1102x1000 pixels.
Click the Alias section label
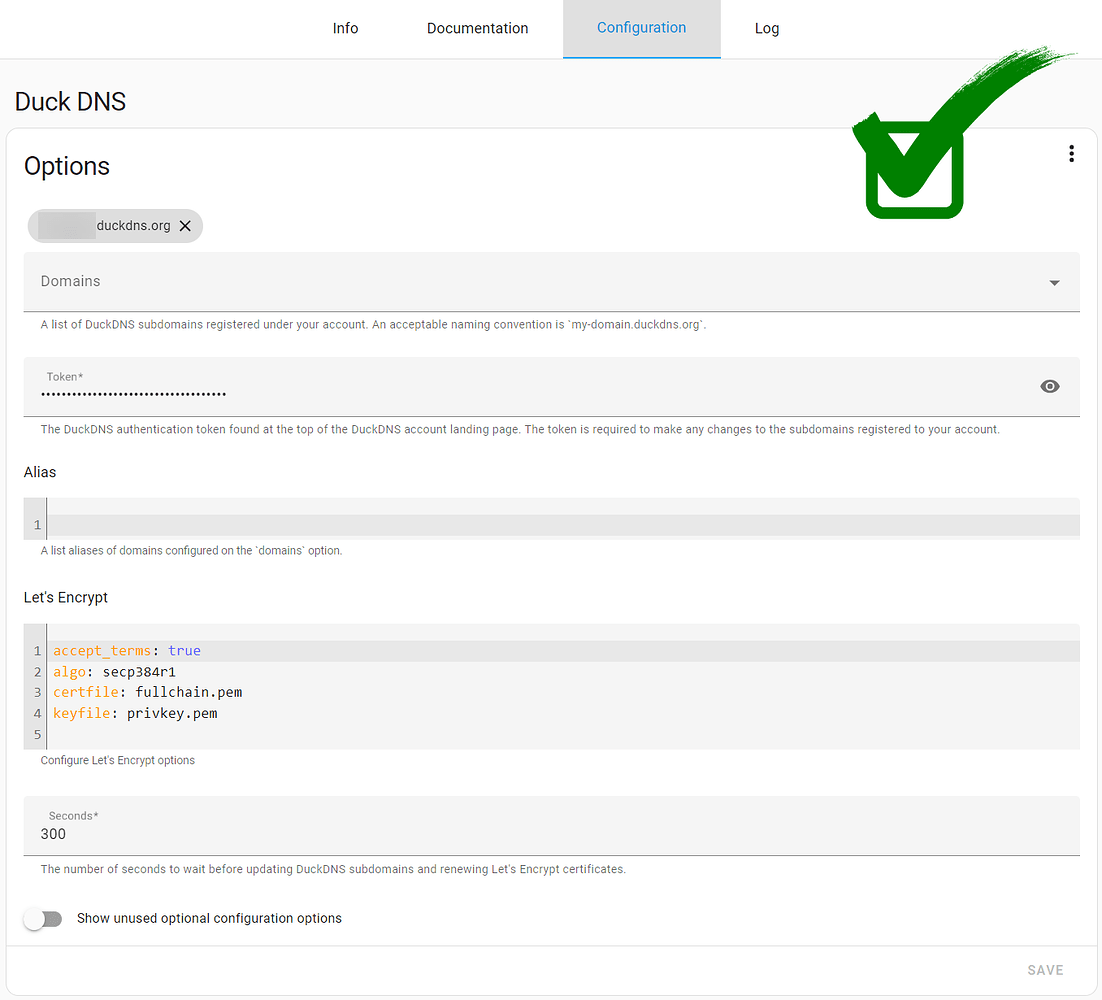point(39,472)
